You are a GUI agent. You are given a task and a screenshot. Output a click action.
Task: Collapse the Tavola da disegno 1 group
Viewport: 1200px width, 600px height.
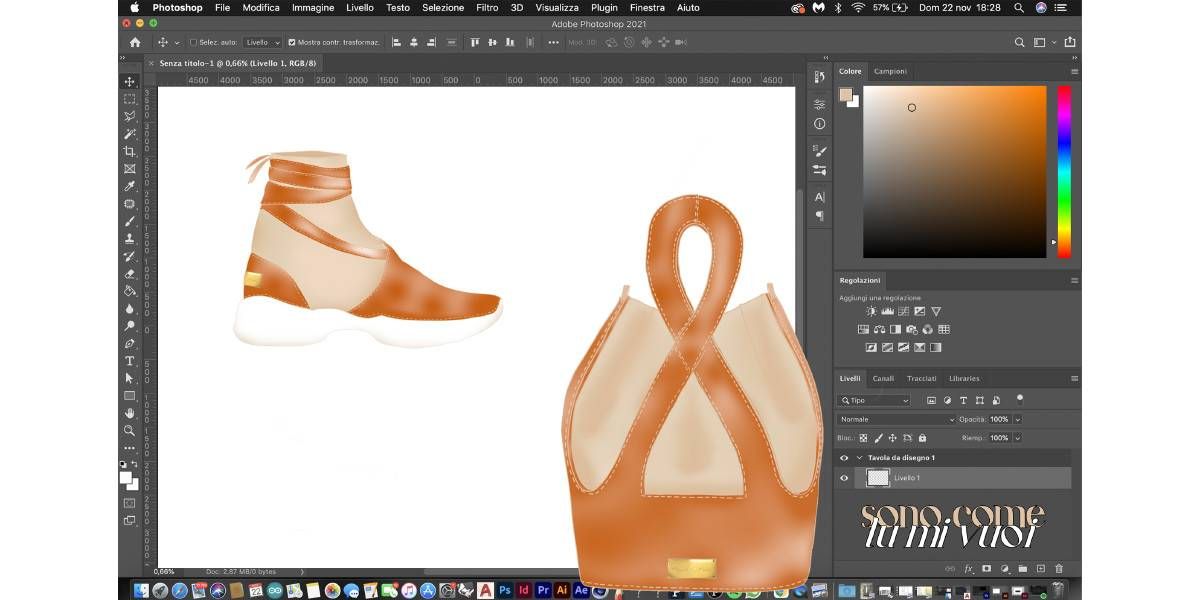858,458
